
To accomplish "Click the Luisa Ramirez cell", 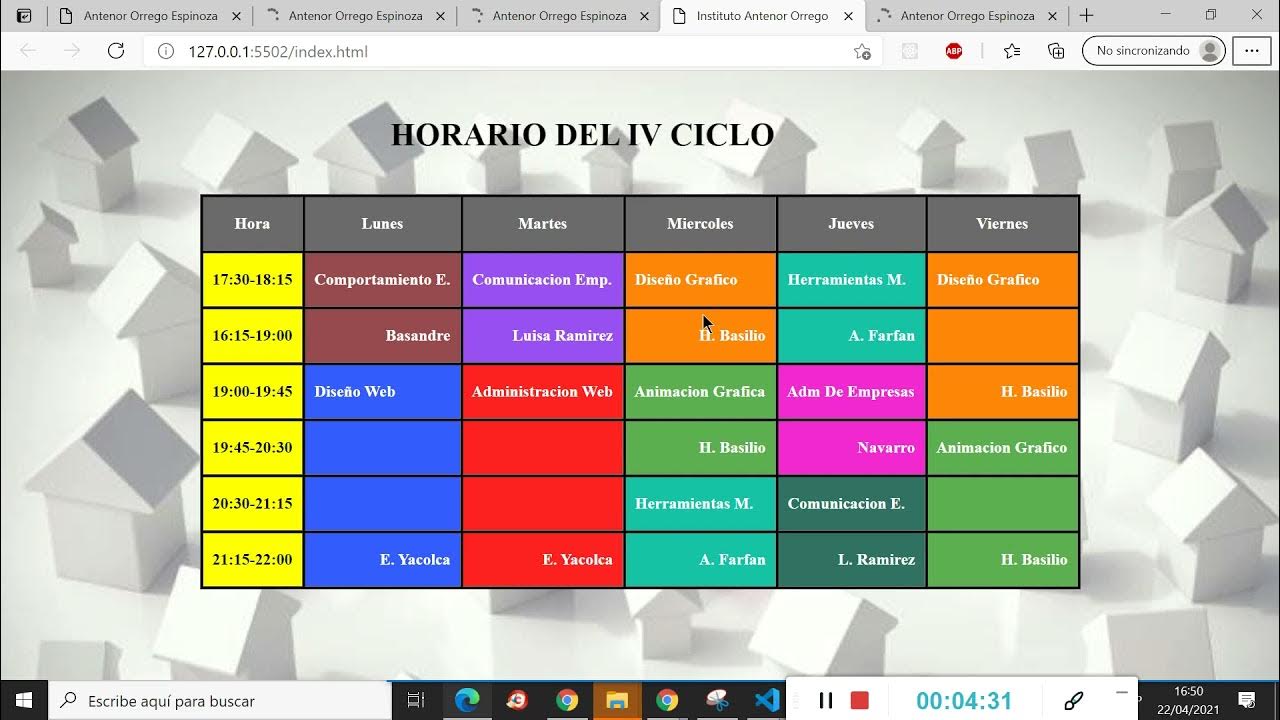I will point(543,336).
